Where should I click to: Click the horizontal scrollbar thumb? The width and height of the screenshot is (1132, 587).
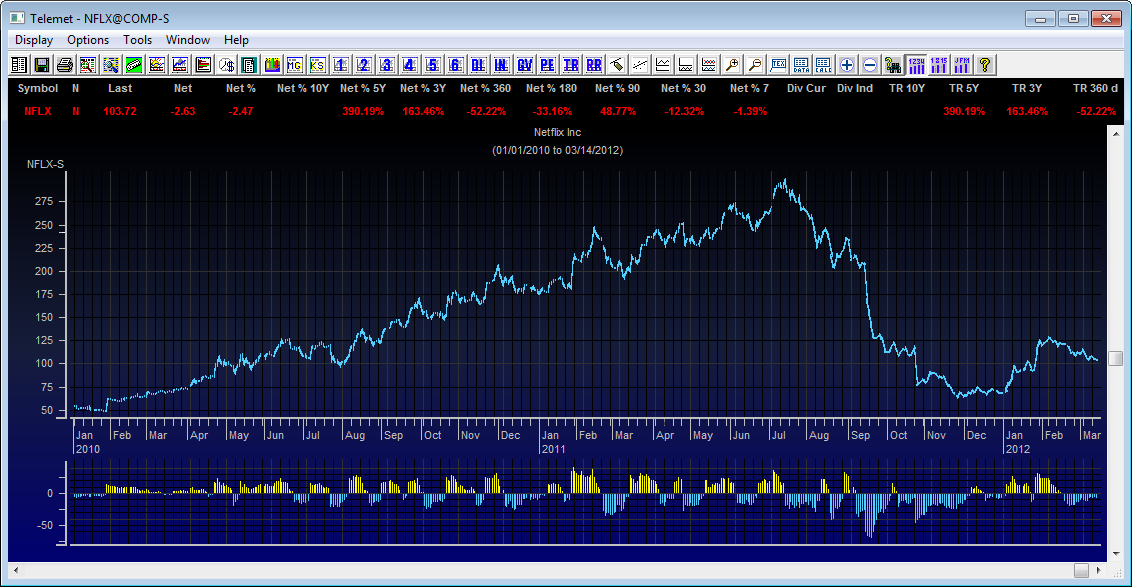(x=1081, y=570)
